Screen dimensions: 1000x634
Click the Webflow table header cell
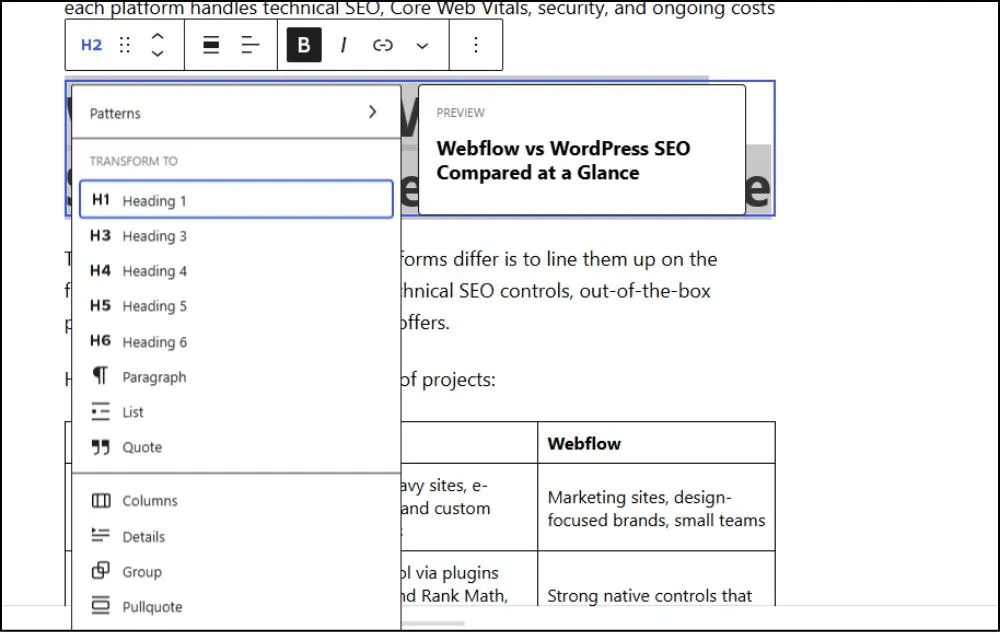point(656,443)
